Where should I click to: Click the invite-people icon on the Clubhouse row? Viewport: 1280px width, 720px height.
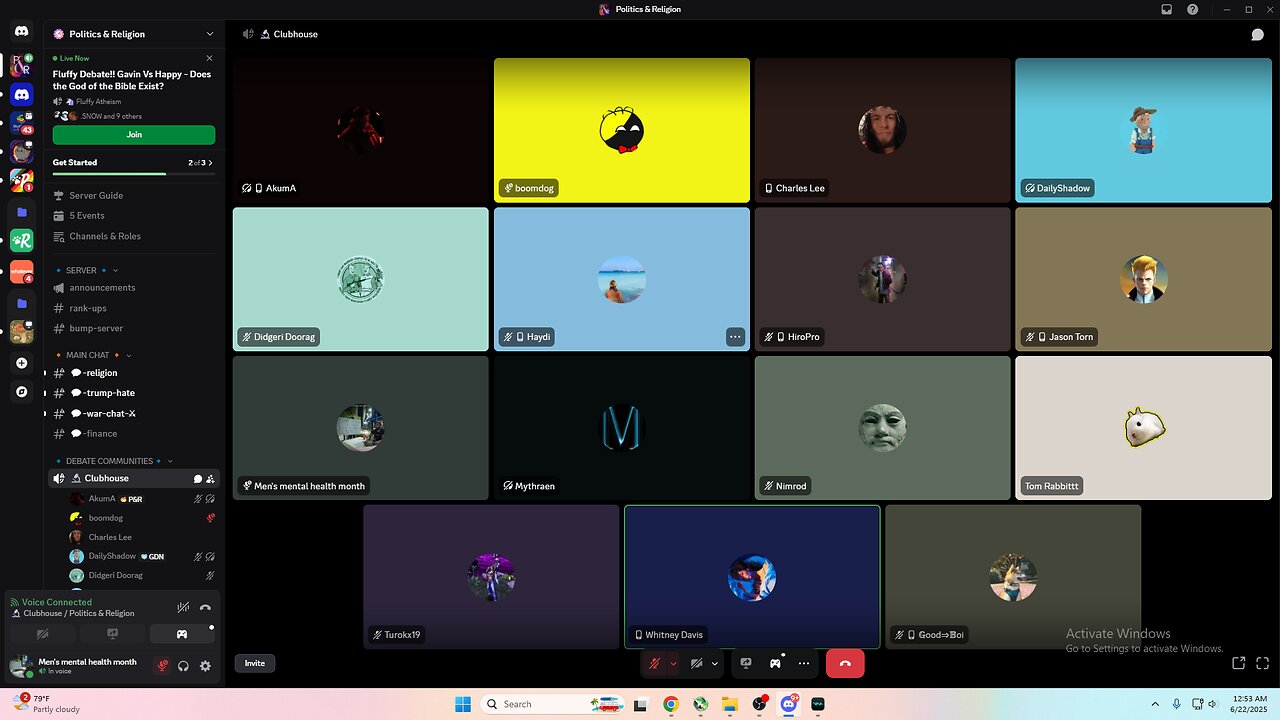coord(210,479)
